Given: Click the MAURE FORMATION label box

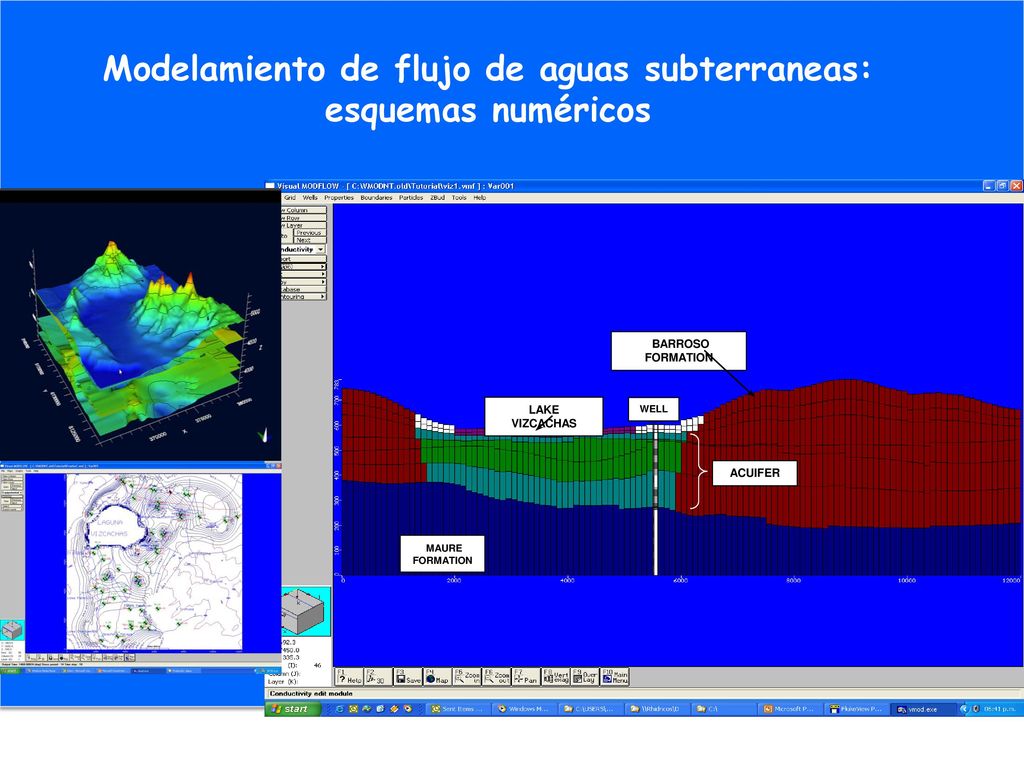Looking at the screenshot, I should (443, 554).
